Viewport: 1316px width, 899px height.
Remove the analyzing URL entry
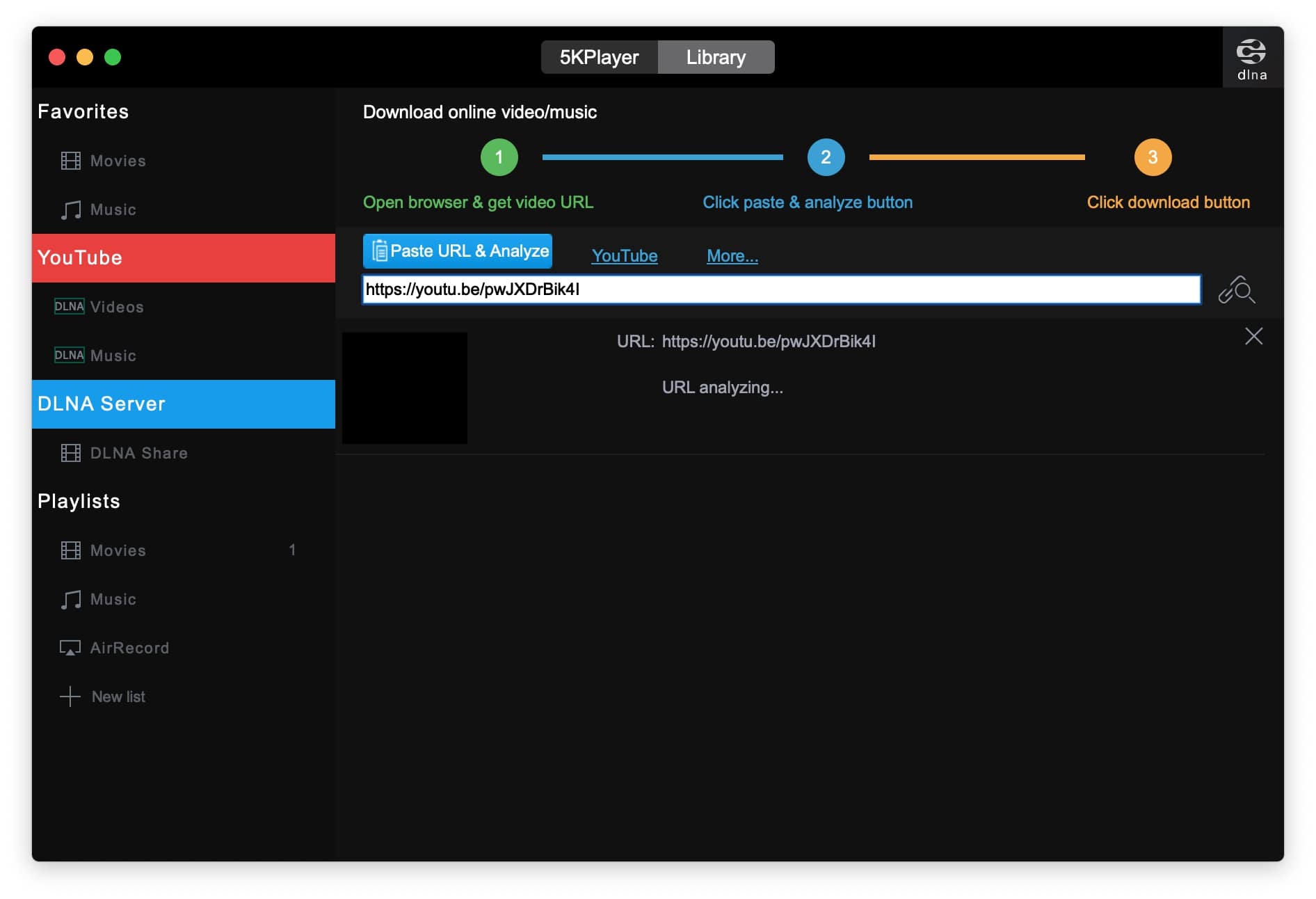click(x=1253, y=337)
